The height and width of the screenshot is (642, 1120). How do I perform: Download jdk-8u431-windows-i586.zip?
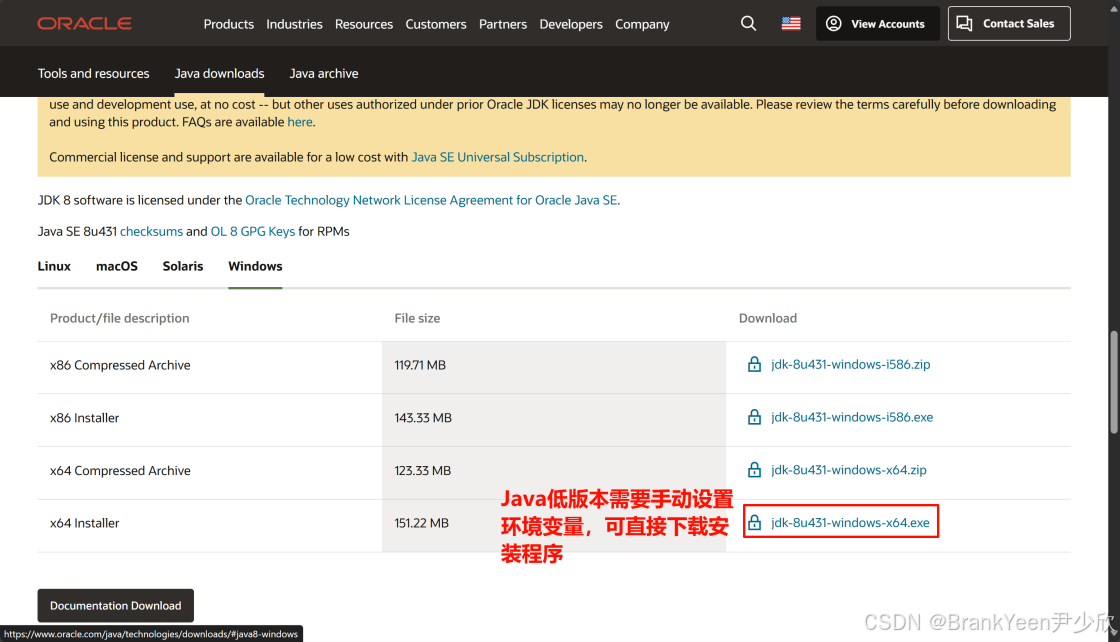pos(851,364)
